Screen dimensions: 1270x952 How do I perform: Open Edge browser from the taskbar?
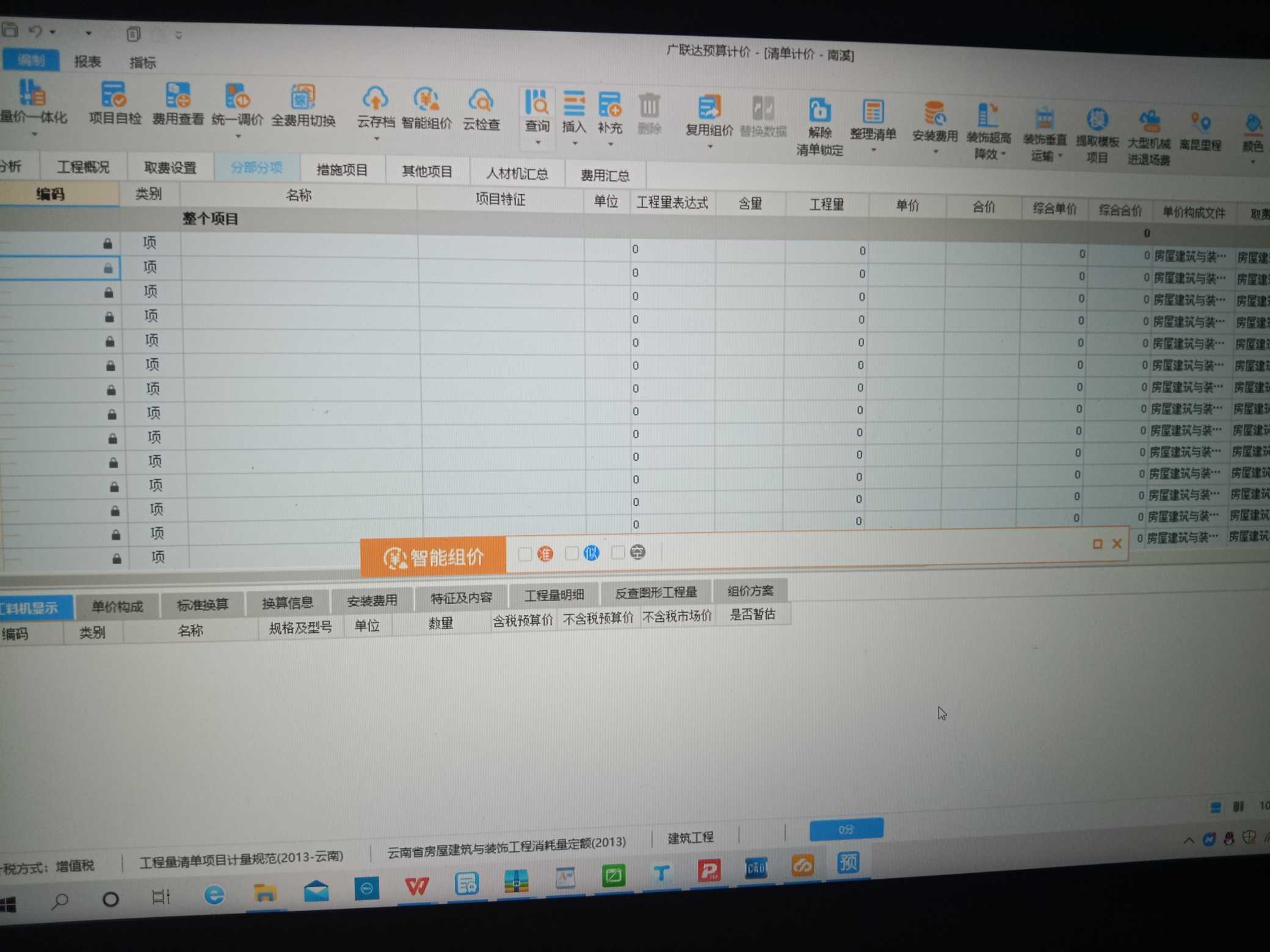(214, 894)
